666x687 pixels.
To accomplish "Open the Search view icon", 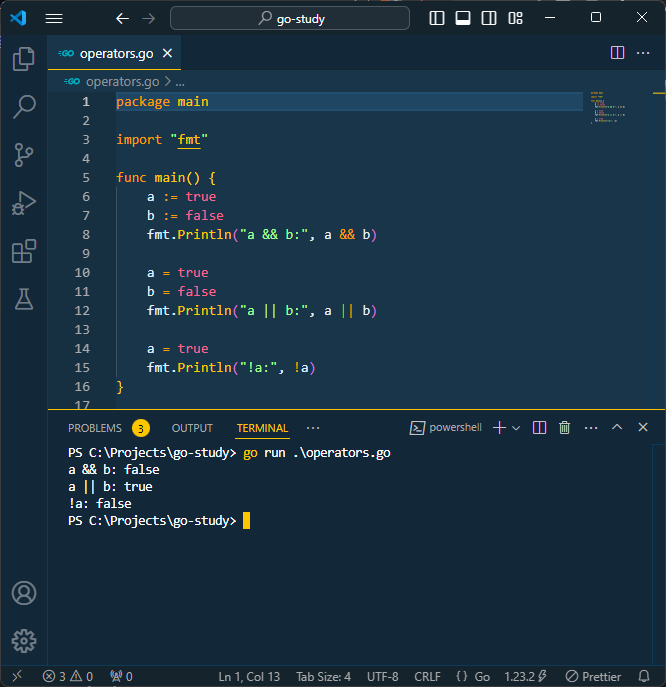I will click(x=23, y=107).
